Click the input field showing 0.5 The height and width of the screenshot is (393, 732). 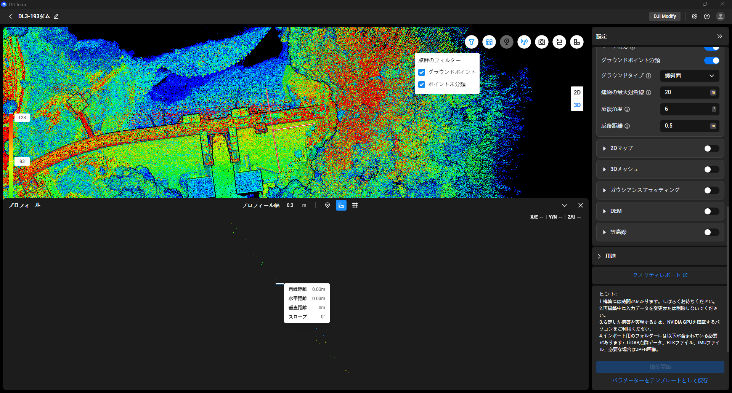(x=689, y=126)
